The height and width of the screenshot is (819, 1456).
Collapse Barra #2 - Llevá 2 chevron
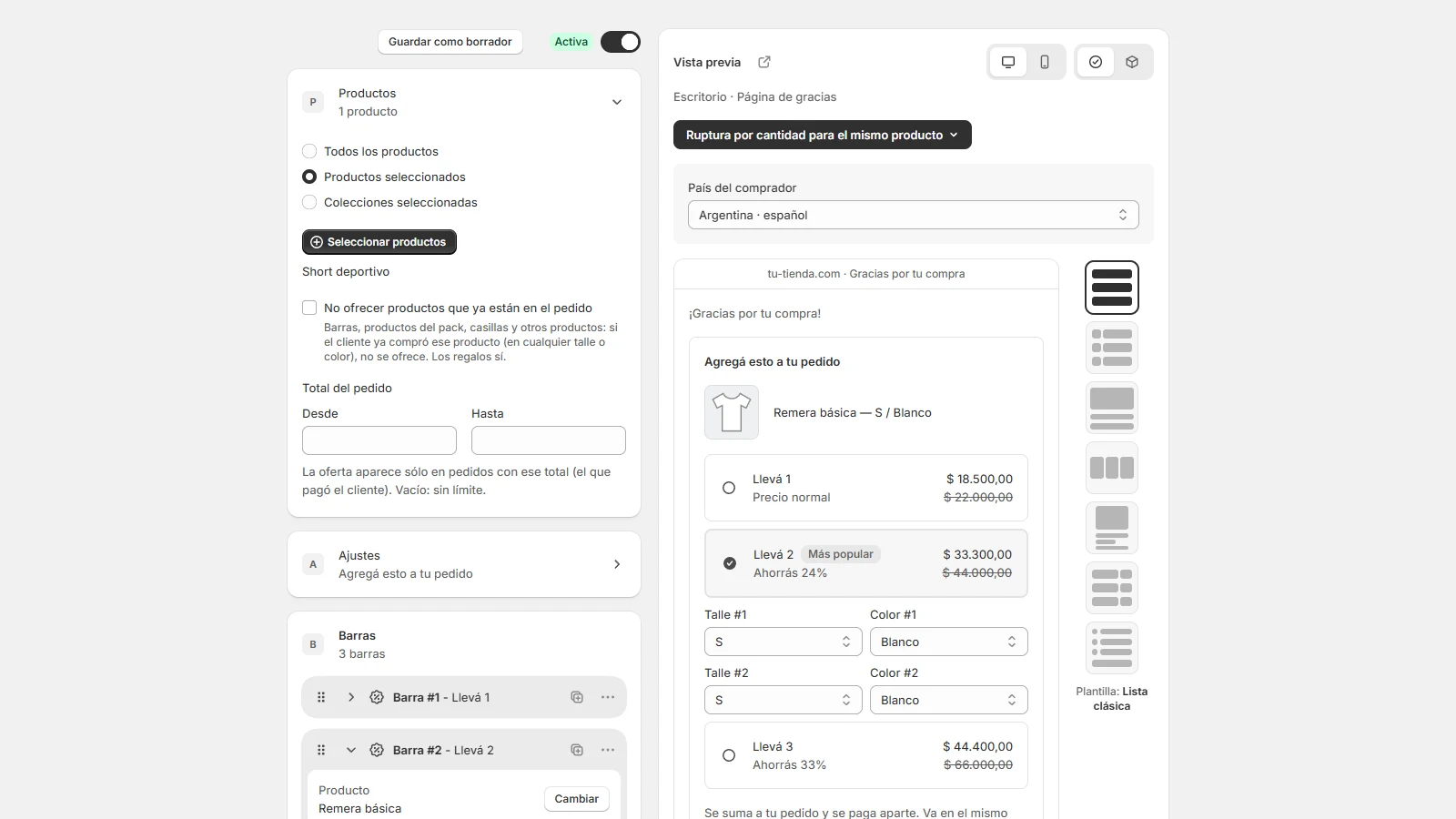pyautogui.click(x=351, y=750)
